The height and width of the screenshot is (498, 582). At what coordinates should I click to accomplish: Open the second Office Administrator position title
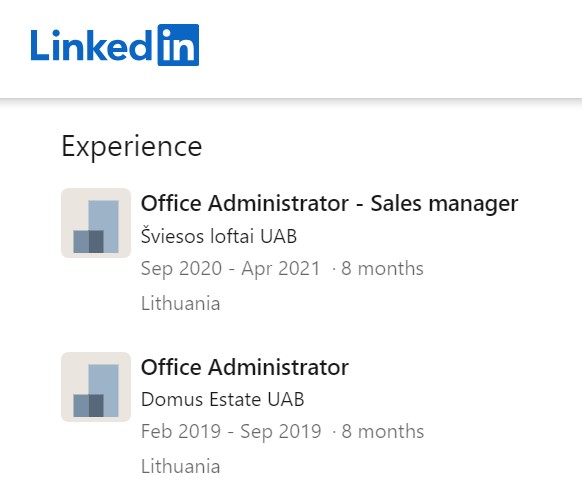[x=245, y=367]
